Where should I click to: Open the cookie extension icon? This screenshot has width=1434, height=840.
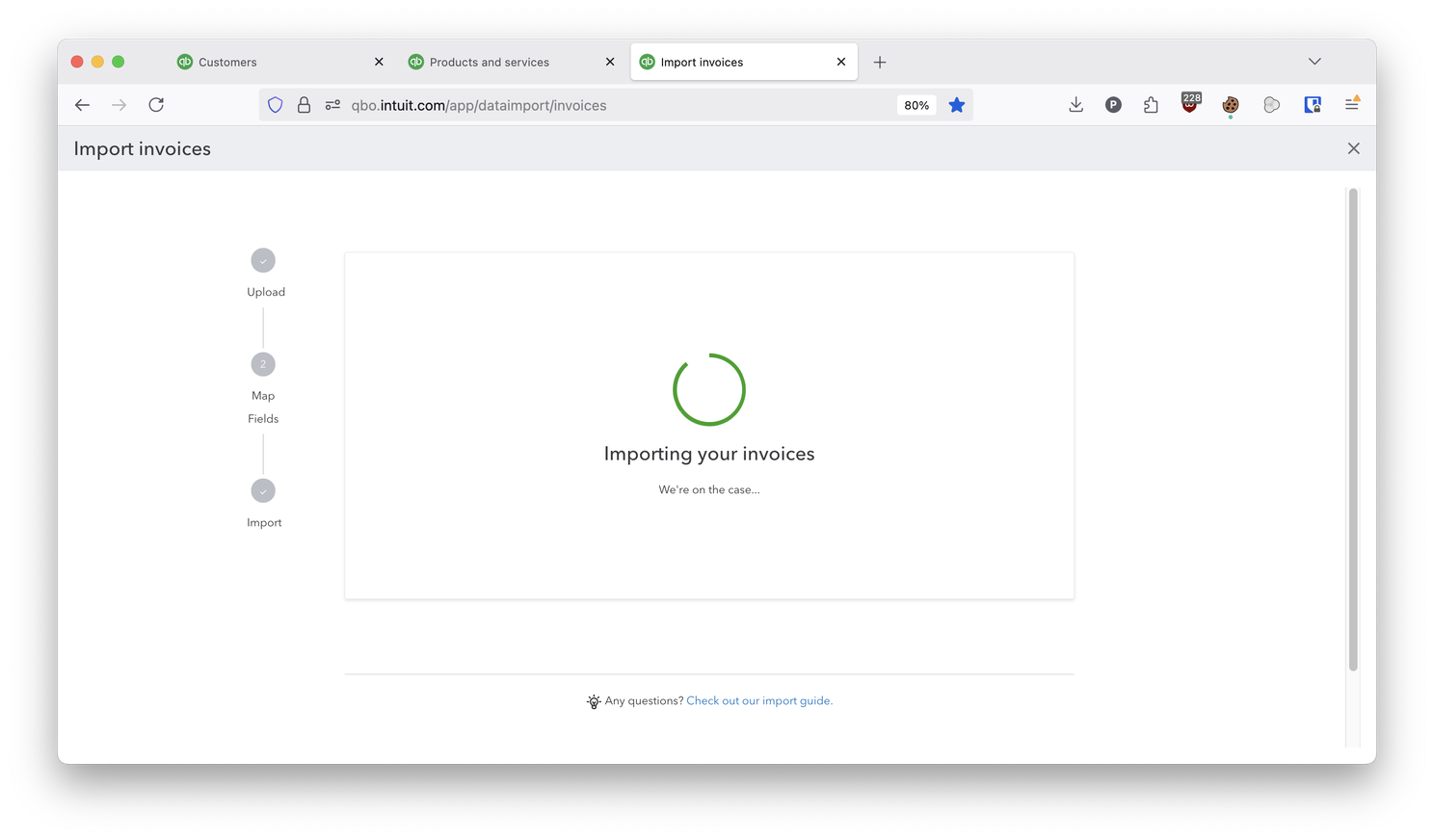(1231, 105)
